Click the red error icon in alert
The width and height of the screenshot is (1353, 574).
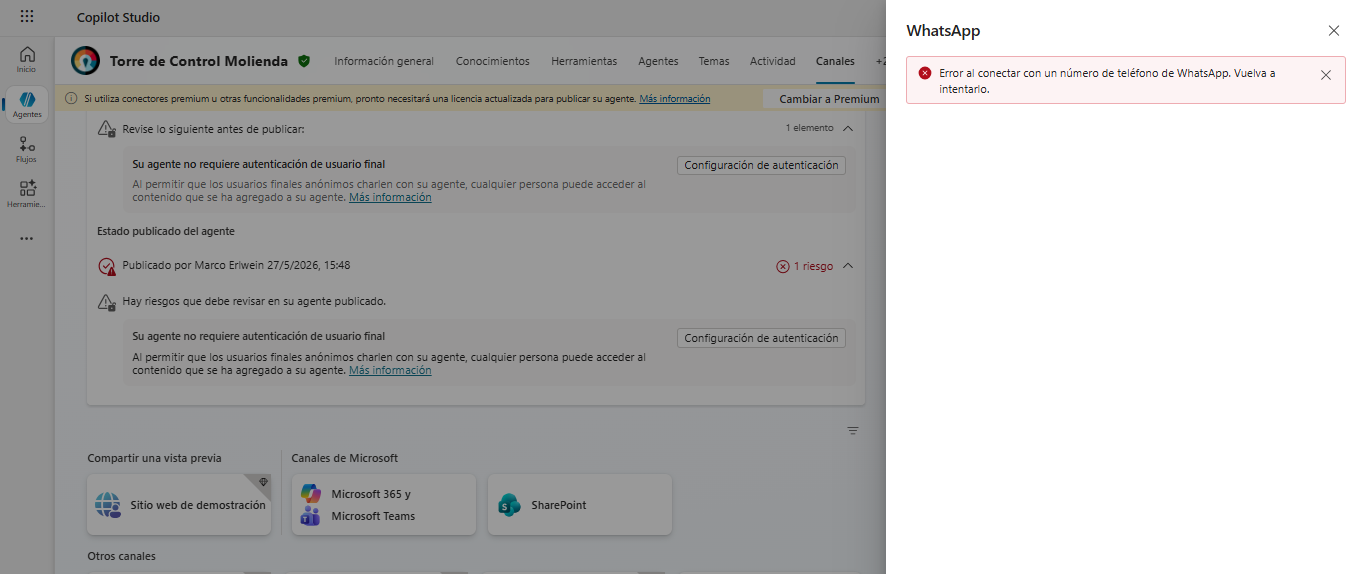pos(925,73)
